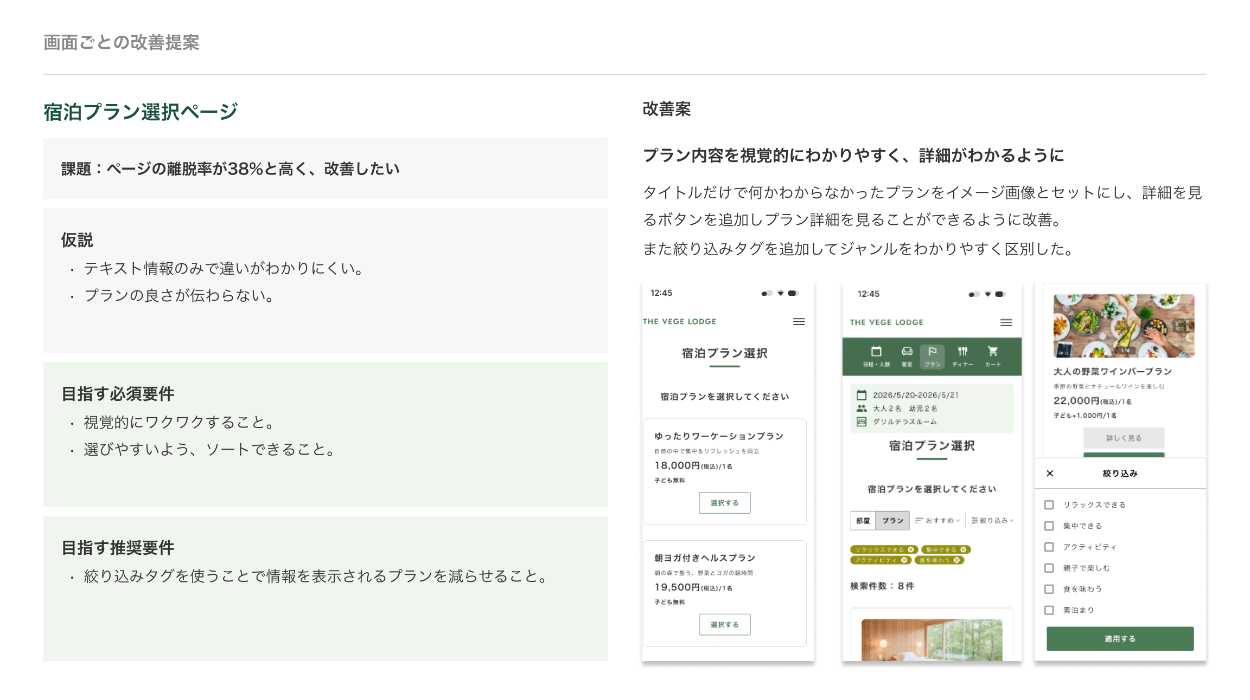
Task: Close the 絞り込み panel with the X
Action: (1049, 473)
